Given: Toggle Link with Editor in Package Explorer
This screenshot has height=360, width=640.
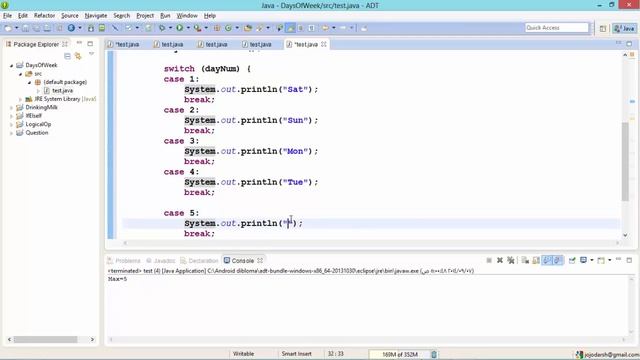Looking at the screenshot, I should tap(78, 56).
